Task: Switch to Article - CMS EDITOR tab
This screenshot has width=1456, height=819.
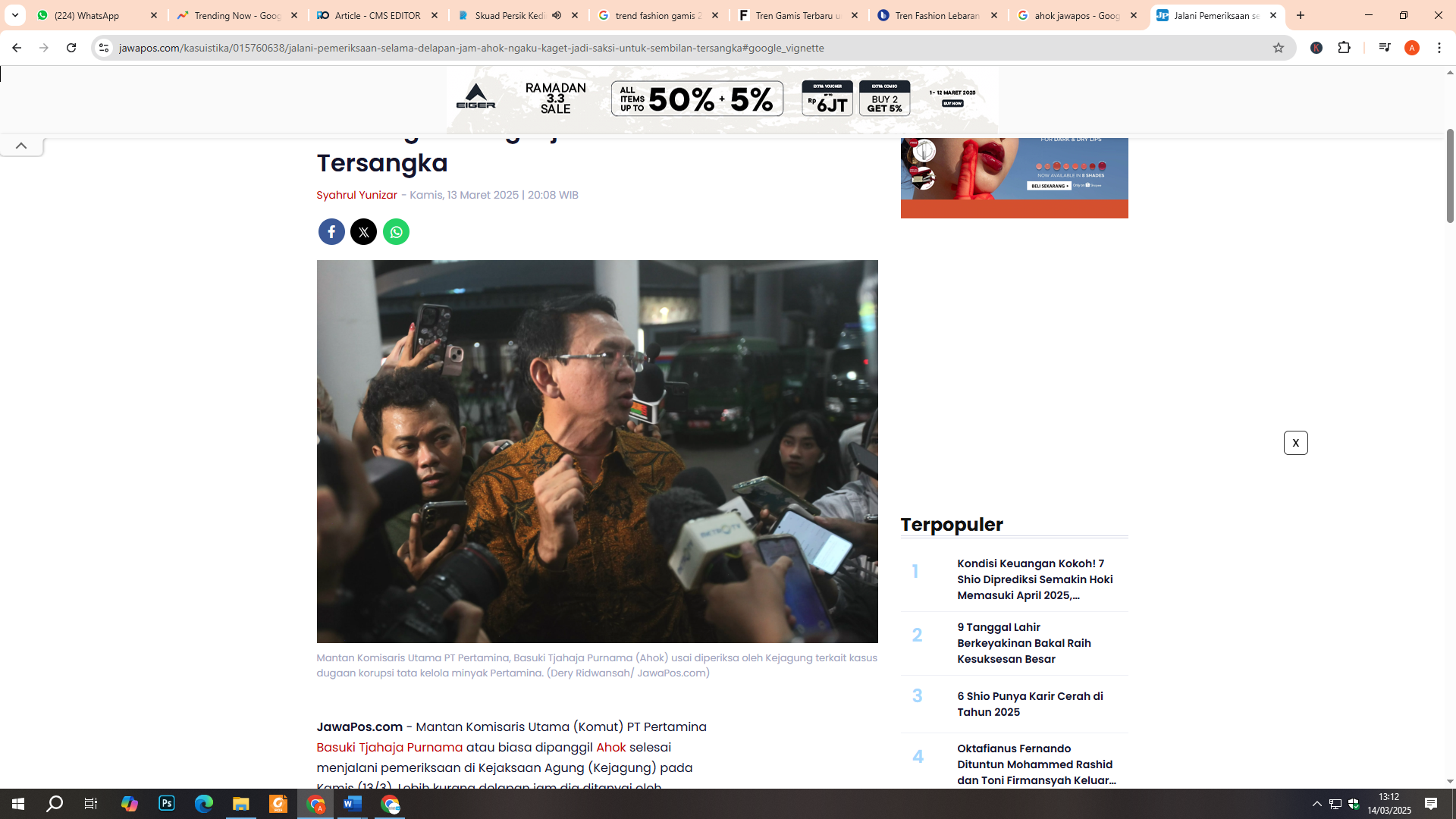Action: point(377,15)
